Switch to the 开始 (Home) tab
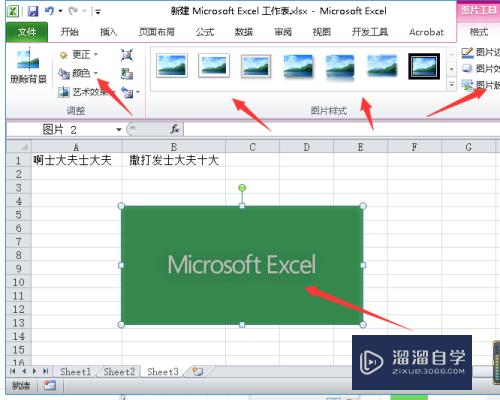 (x=69, y=32)
